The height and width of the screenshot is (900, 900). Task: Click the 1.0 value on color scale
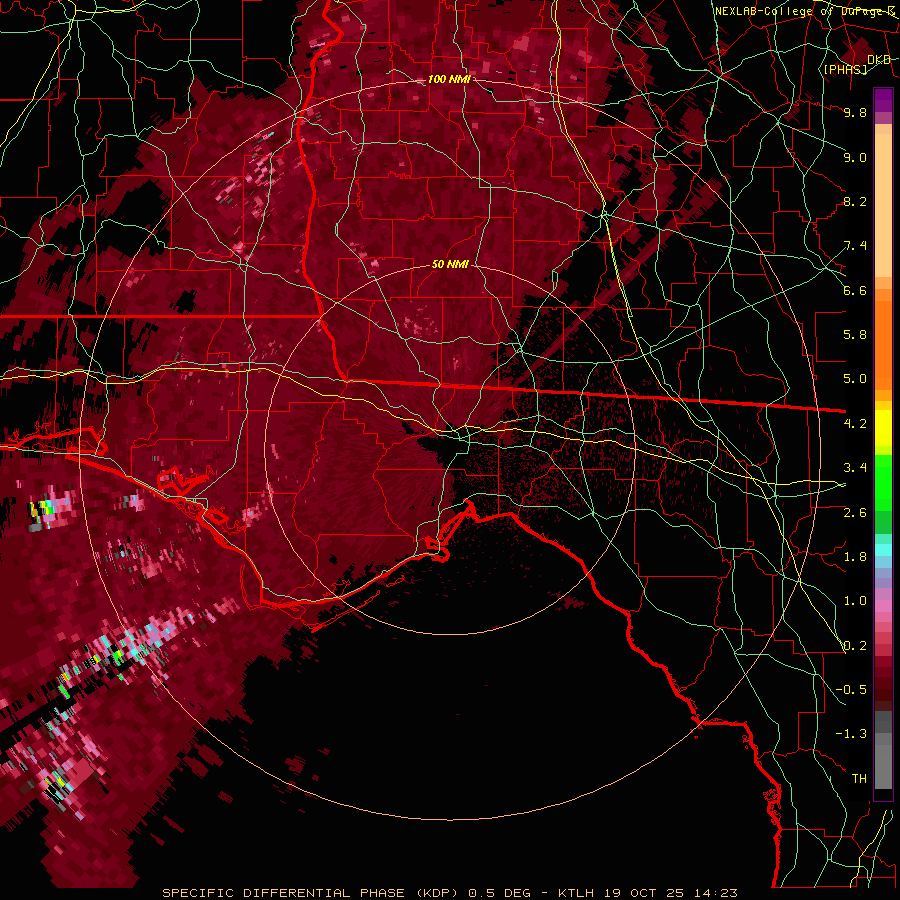[x=855, y=601]
